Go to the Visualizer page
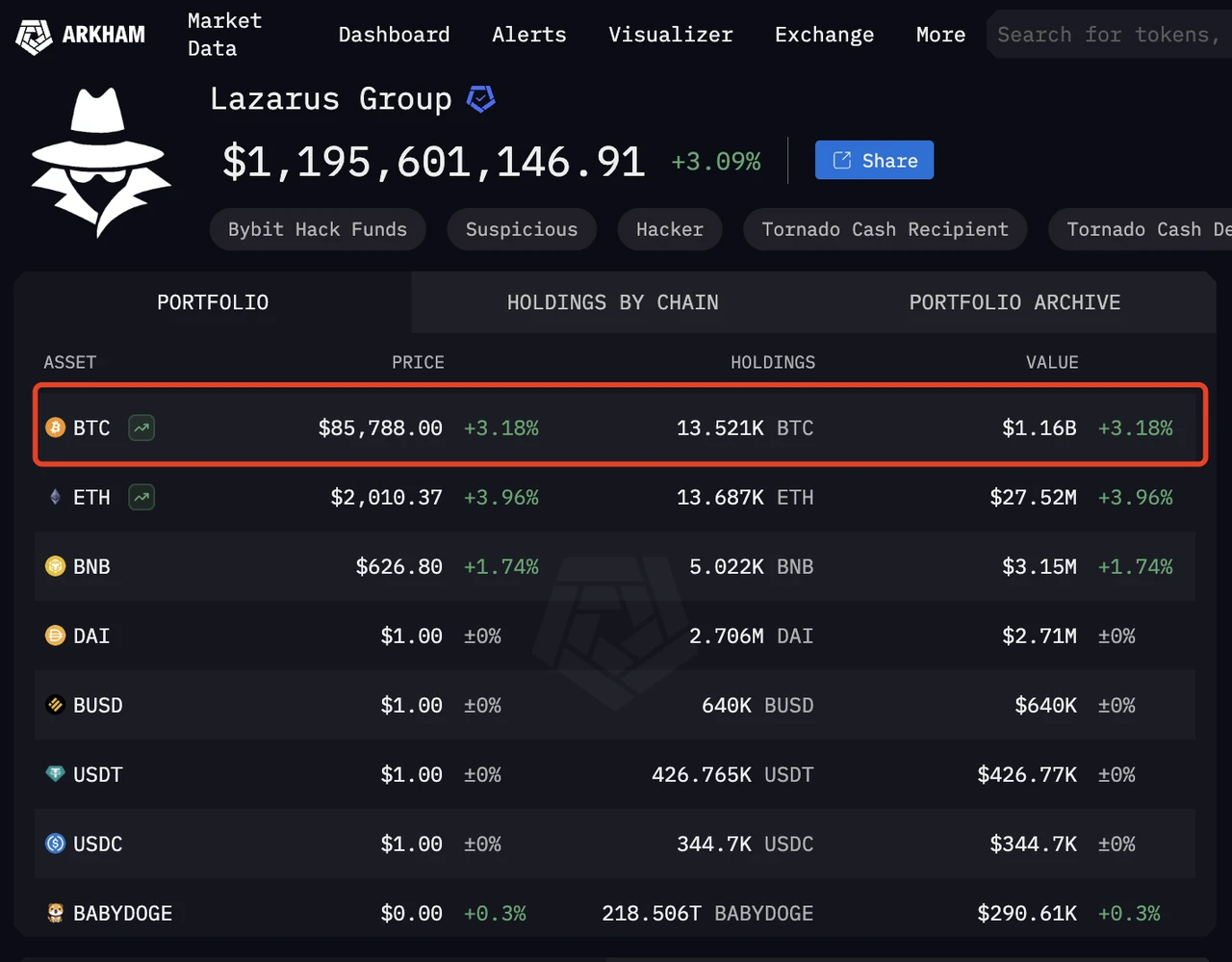The width and height of the screenshot is (1232, 962). pyautogui.click(x=670, y=35)
